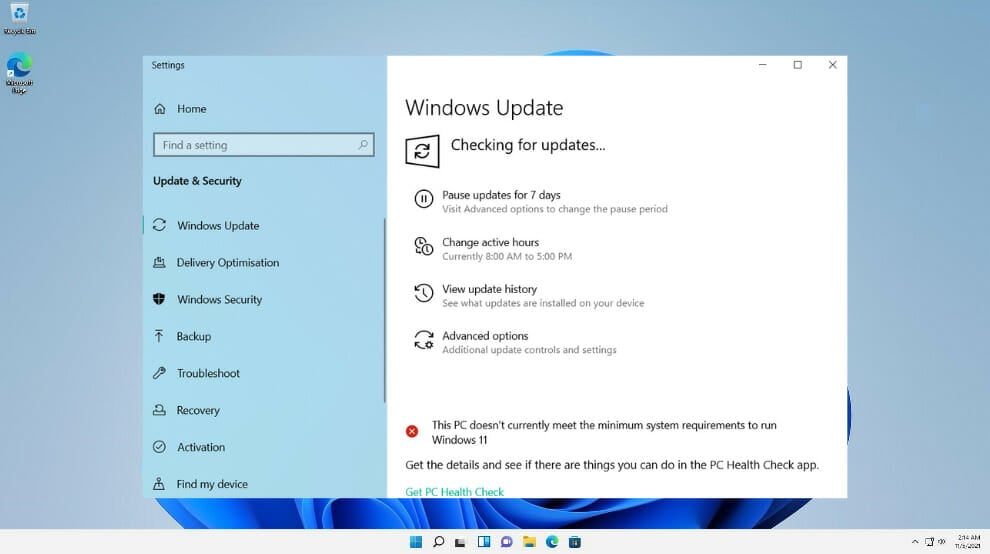Minimize the Settings window

(763, 65)
